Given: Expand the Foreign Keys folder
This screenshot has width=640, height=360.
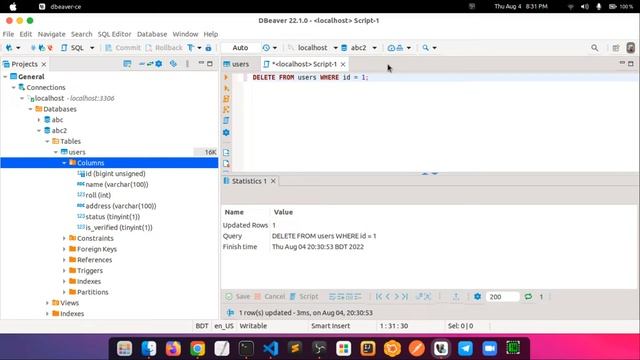Looking at the screenshot, I should point(64,249).
